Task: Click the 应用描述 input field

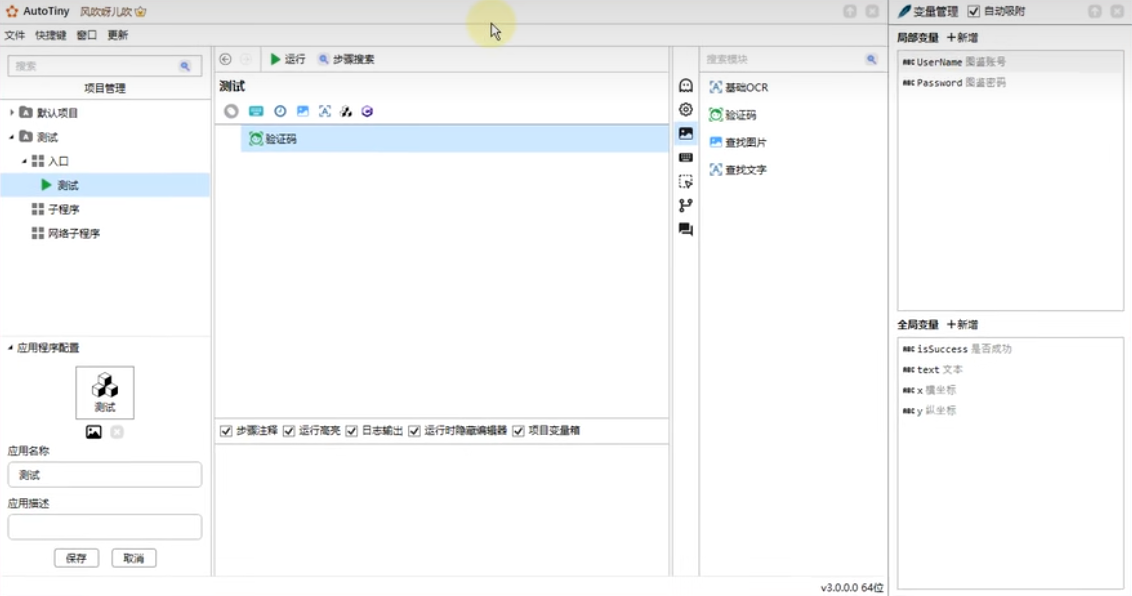Action: (x=105, y=527)
